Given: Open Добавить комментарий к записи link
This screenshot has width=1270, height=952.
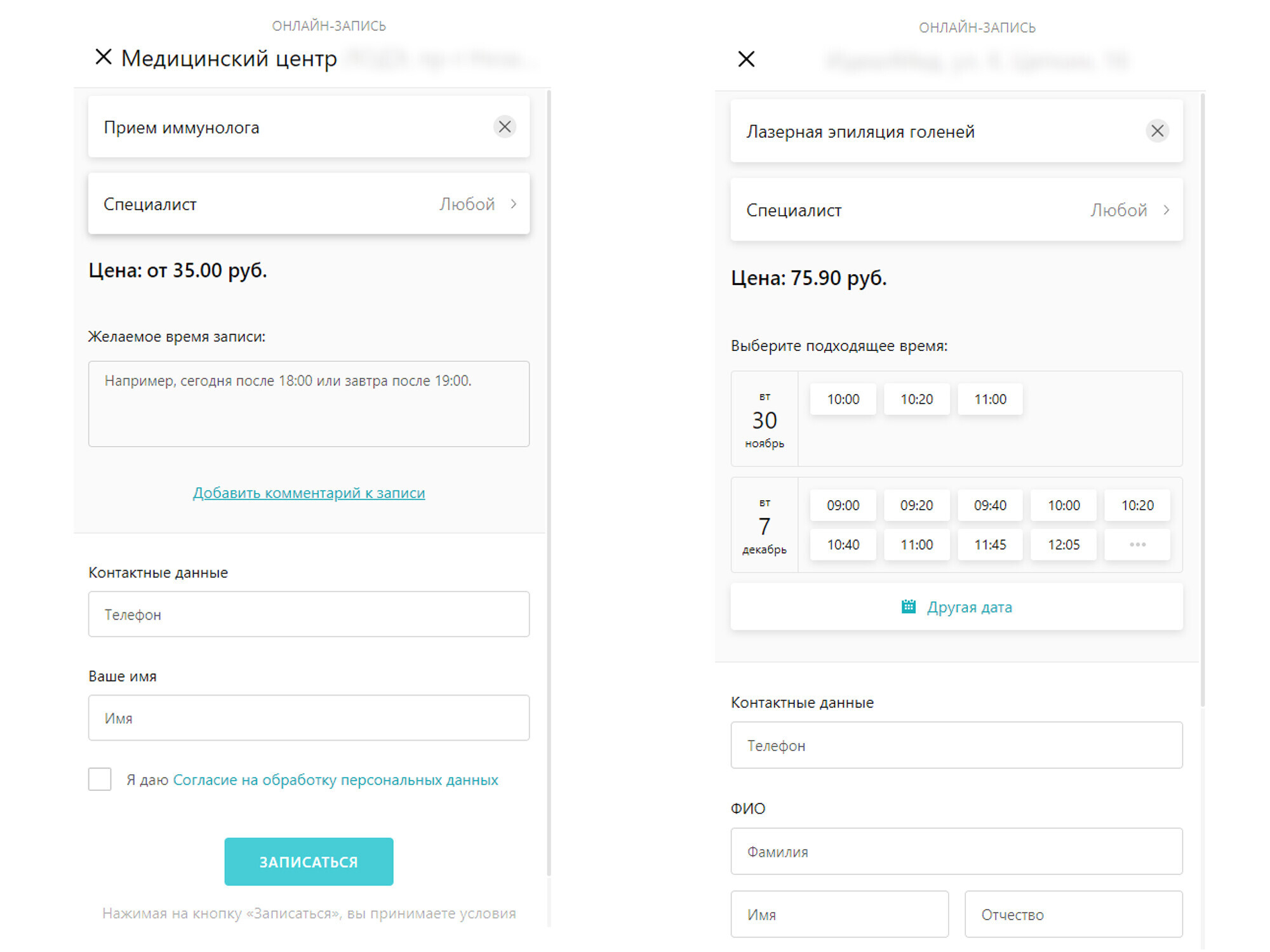Looking at the screenshot, I should tap(309, 493).
